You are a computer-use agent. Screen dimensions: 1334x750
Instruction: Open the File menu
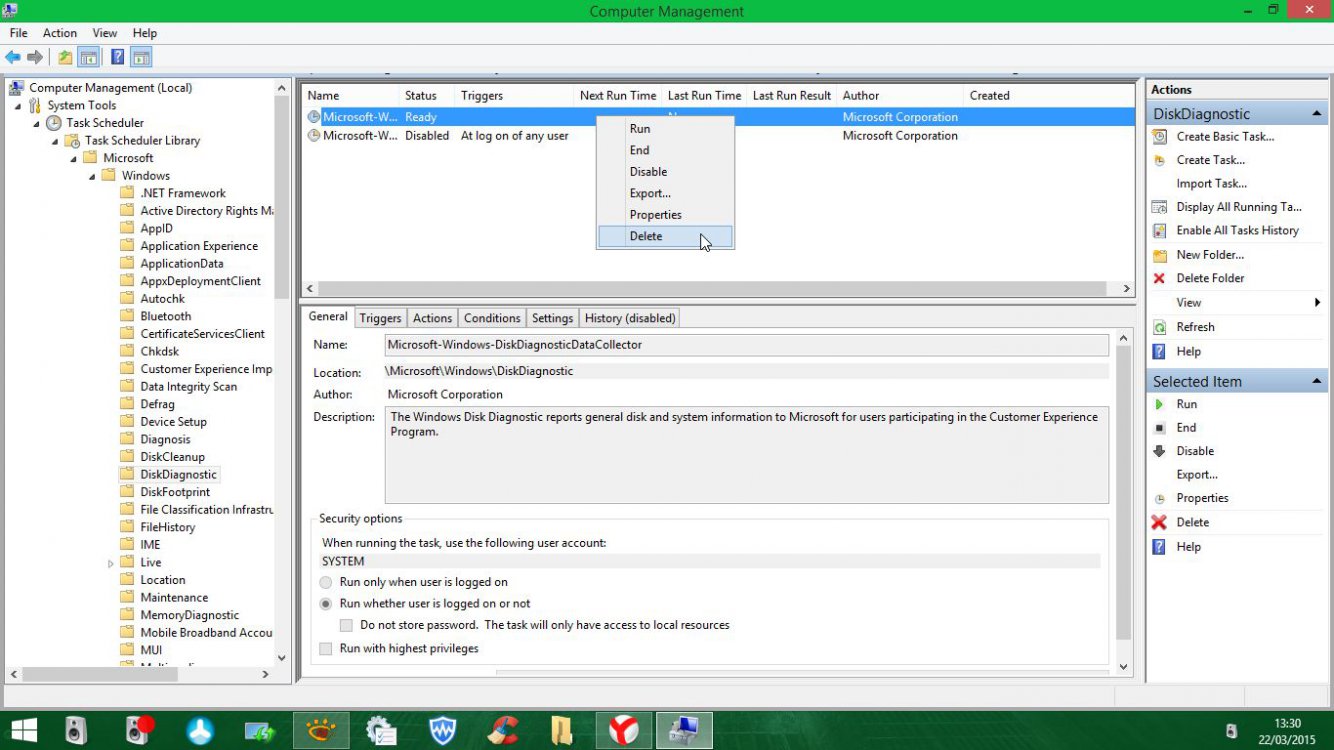pyautogui.click(x=18, y=33)
